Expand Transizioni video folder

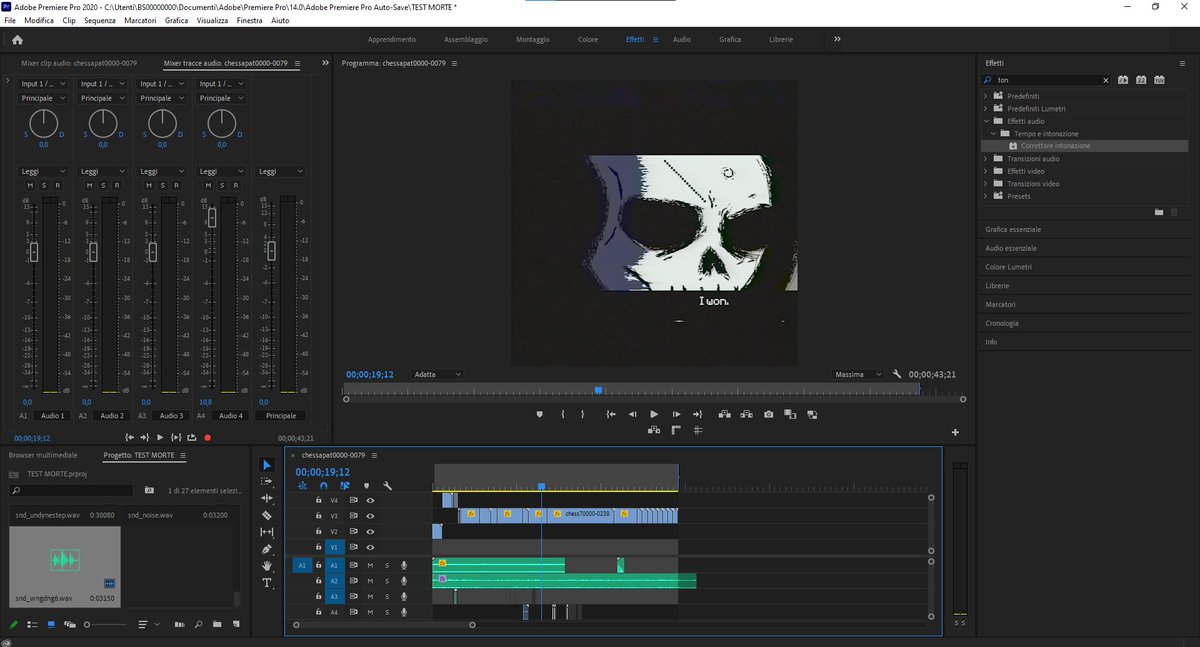pos(986,183)
